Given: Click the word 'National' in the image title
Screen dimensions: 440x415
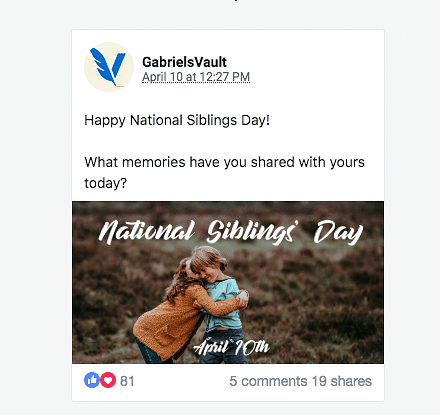Looking at the screenshot, I should coord(146,231).
